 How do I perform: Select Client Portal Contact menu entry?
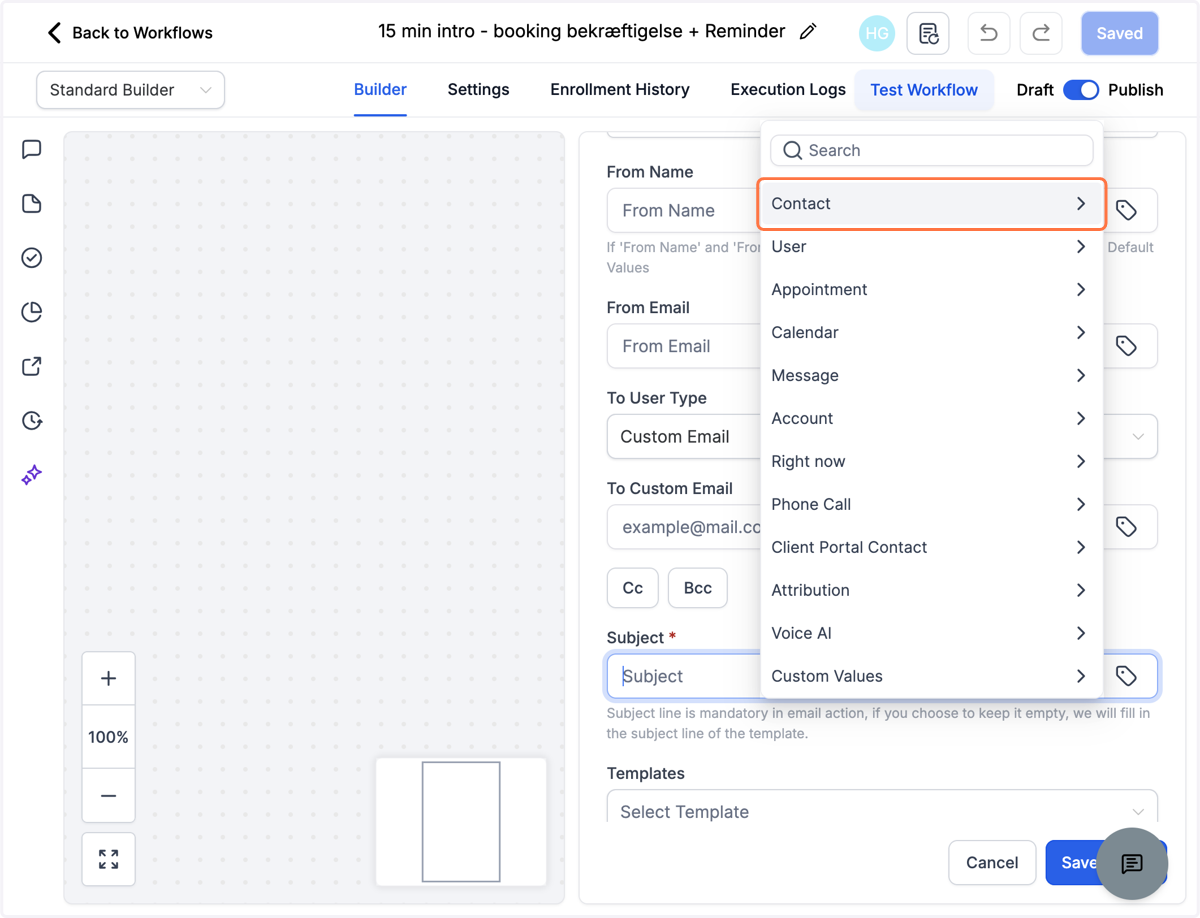[931, 548]
